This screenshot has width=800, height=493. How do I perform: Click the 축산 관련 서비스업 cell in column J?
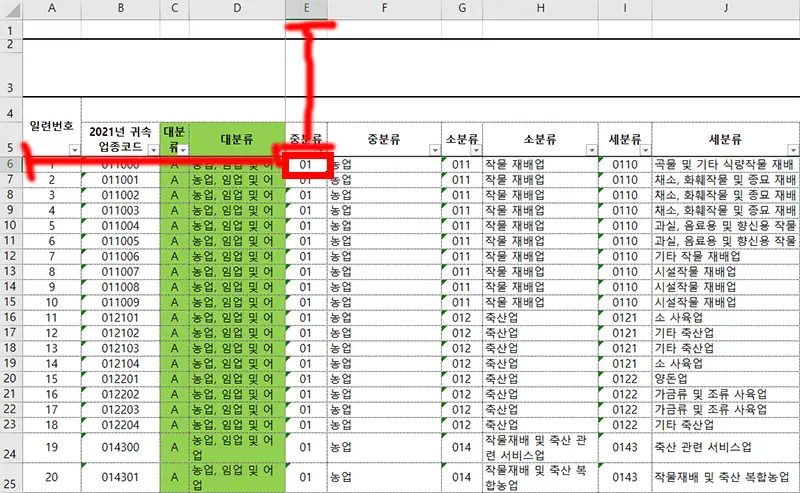726,448
